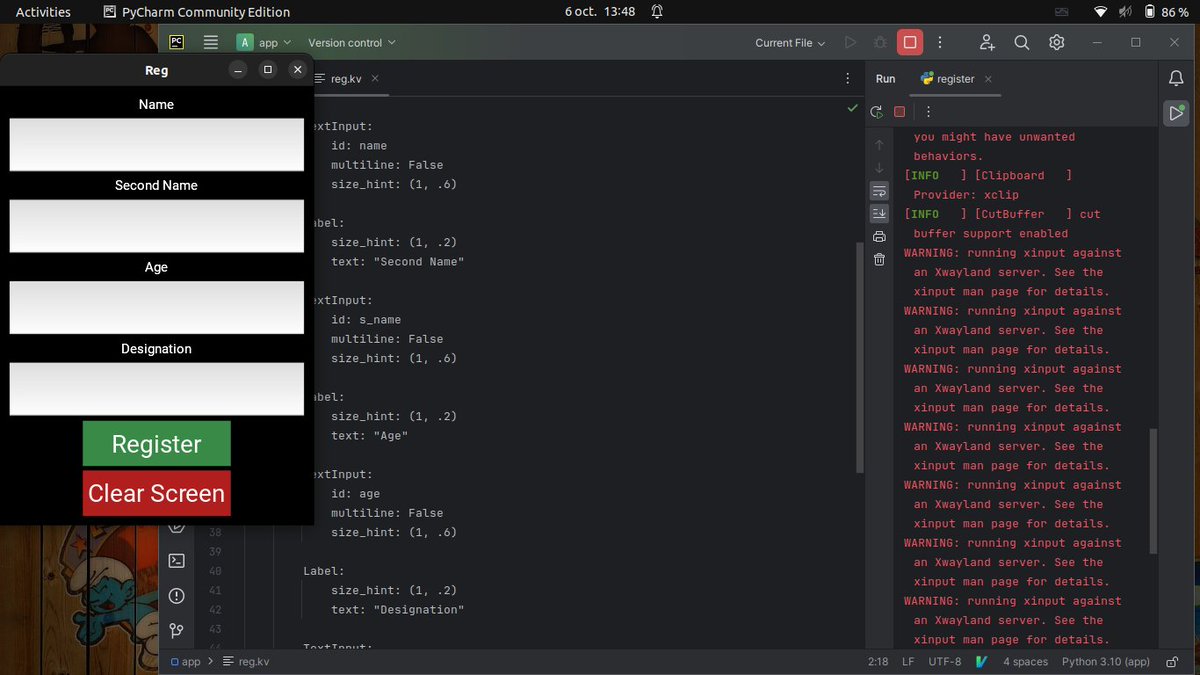The height and width of the screenshot is (675, 1200).
Task: Open the Run tool window button in the right sidebar
Action: tap(1176, 113)
